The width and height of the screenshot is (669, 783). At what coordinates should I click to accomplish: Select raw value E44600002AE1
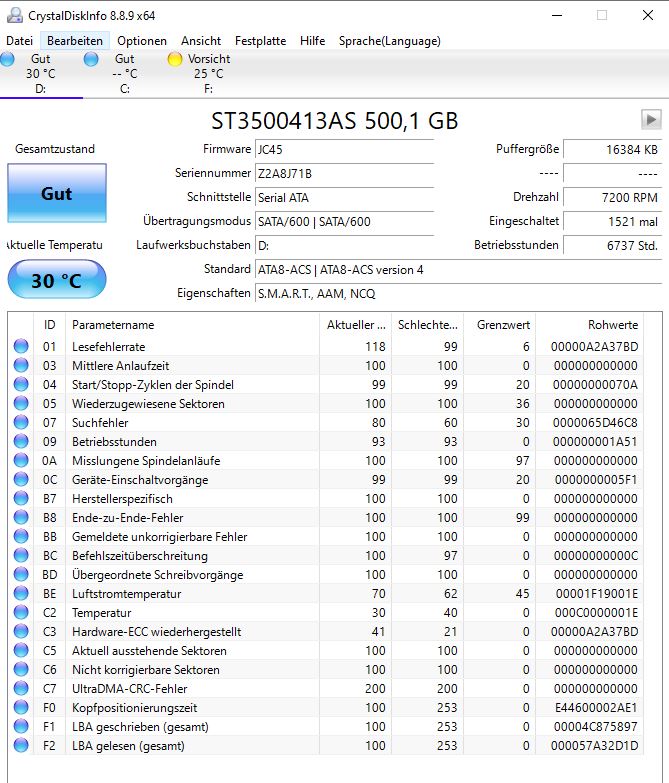coord(596,708)
